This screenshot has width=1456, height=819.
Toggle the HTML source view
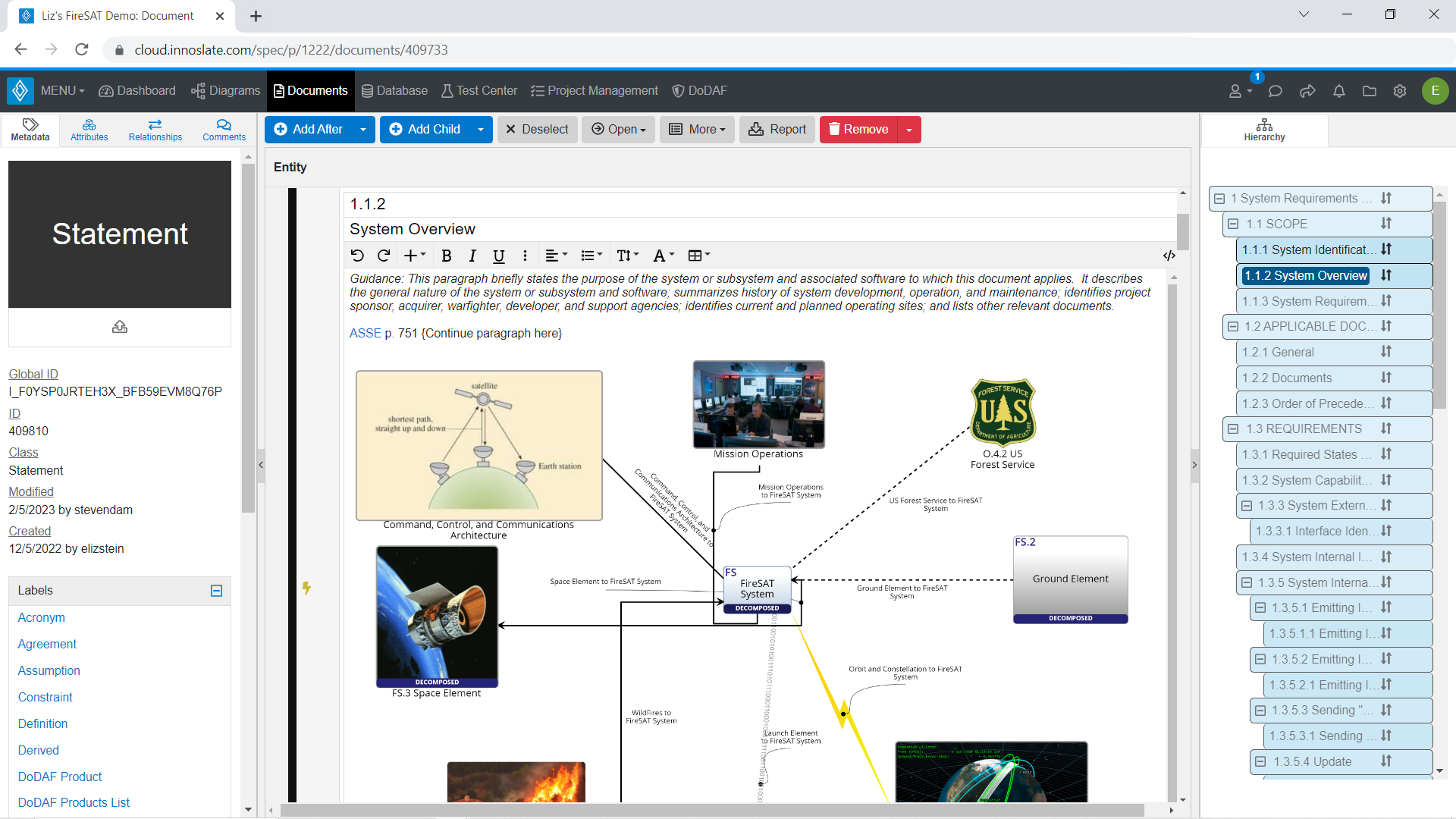click(x=1169, y=256)
